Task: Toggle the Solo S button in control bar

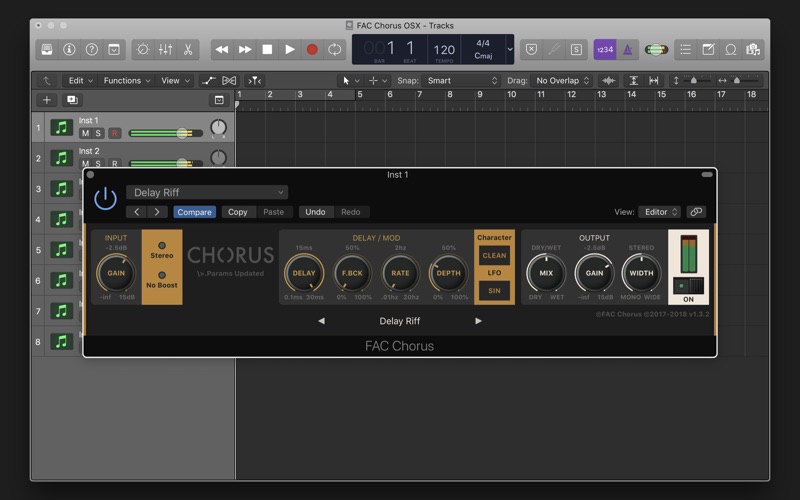Action: point(577,49)
